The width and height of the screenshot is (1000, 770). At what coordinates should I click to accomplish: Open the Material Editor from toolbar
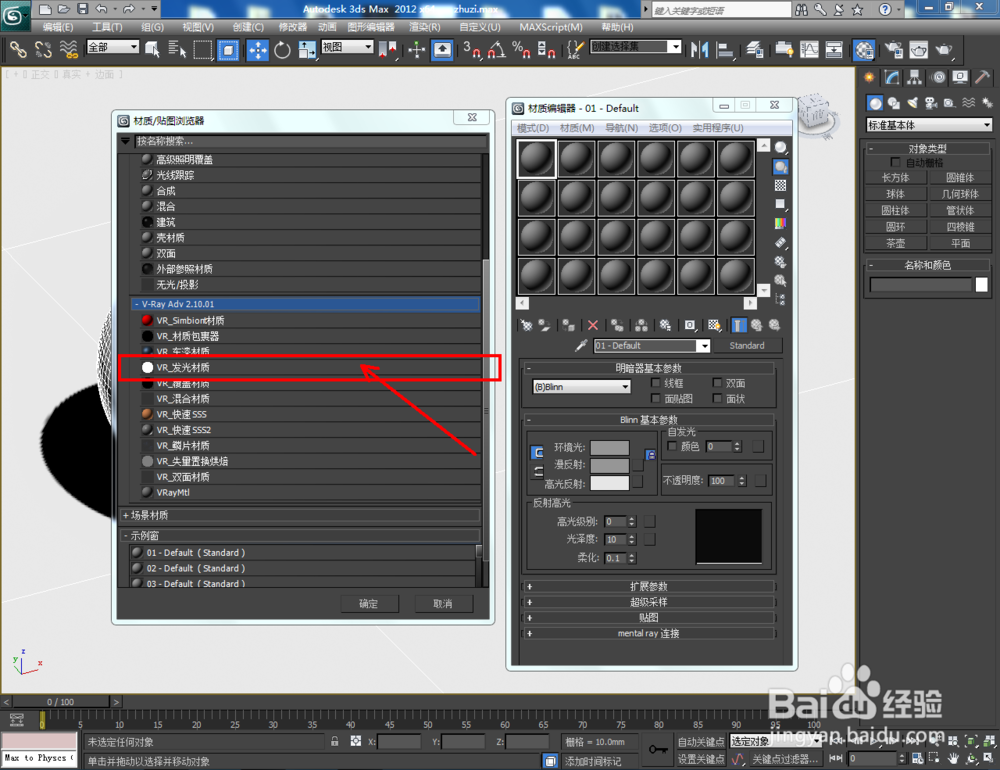pyautogui.click(x=864, y=50)
